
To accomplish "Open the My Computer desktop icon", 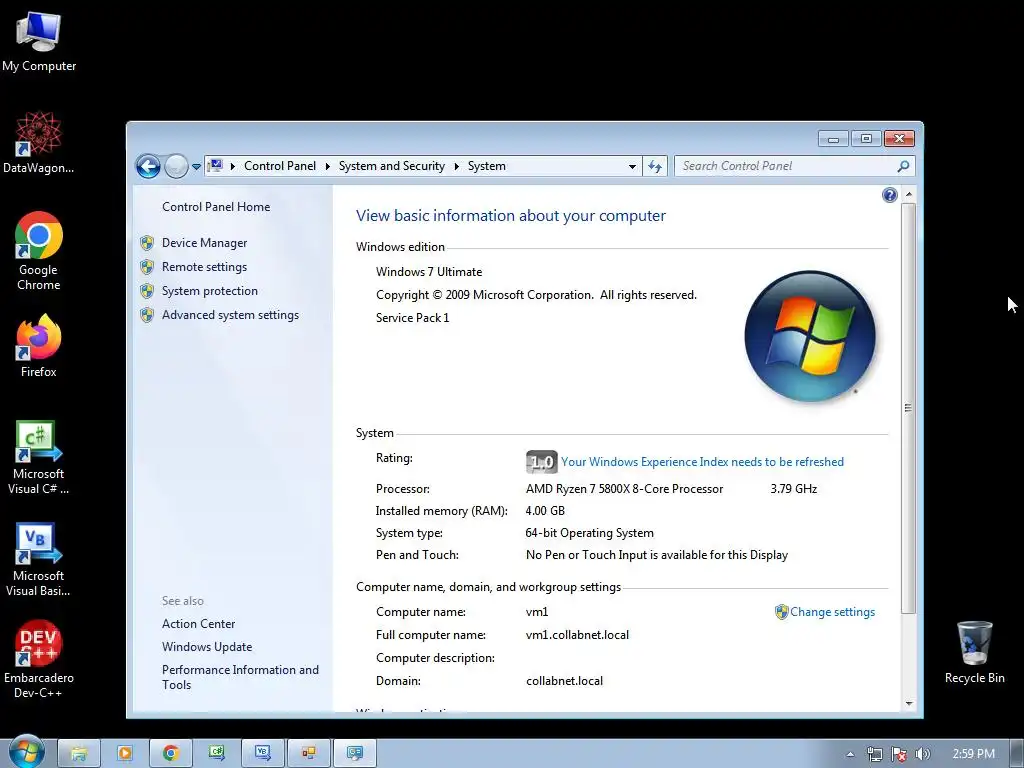I will tap(39, 42).
